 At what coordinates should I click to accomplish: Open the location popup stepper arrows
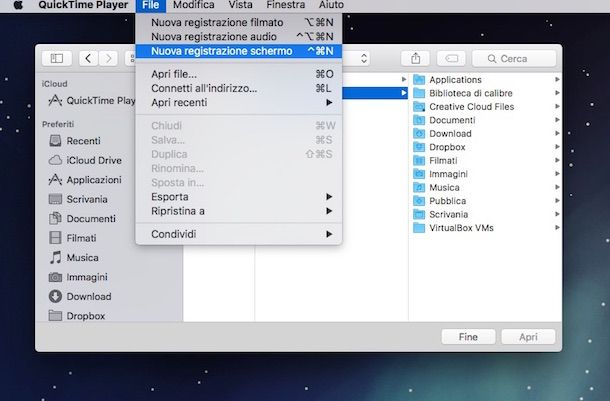(x=364, y=59)
